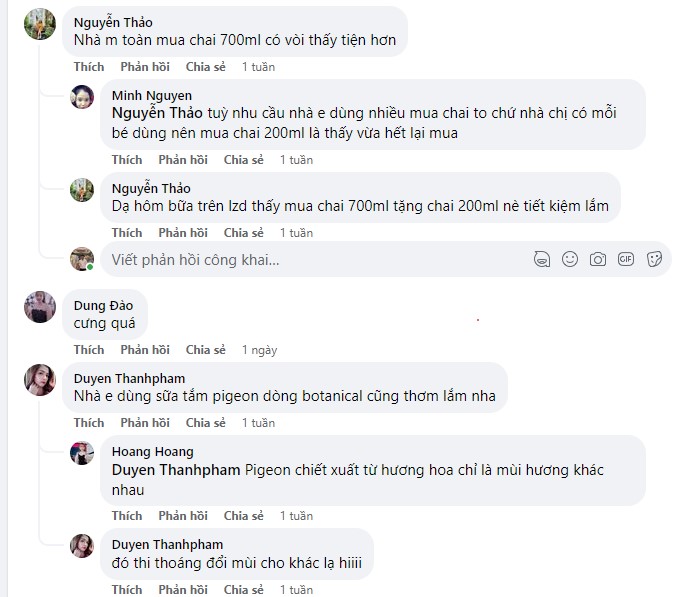Open the emoji picker in reply box

[570, 259]
